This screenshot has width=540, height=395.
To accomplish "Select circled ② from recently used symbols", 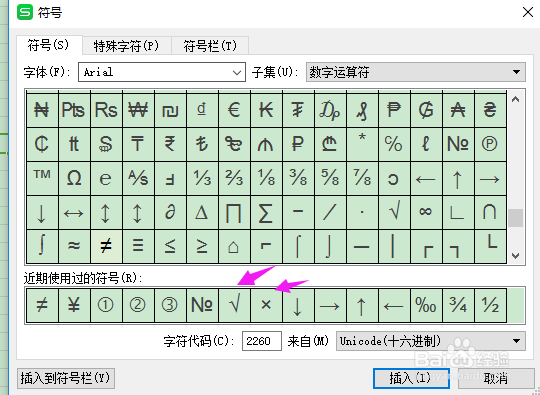I will [x=138, y=305].
